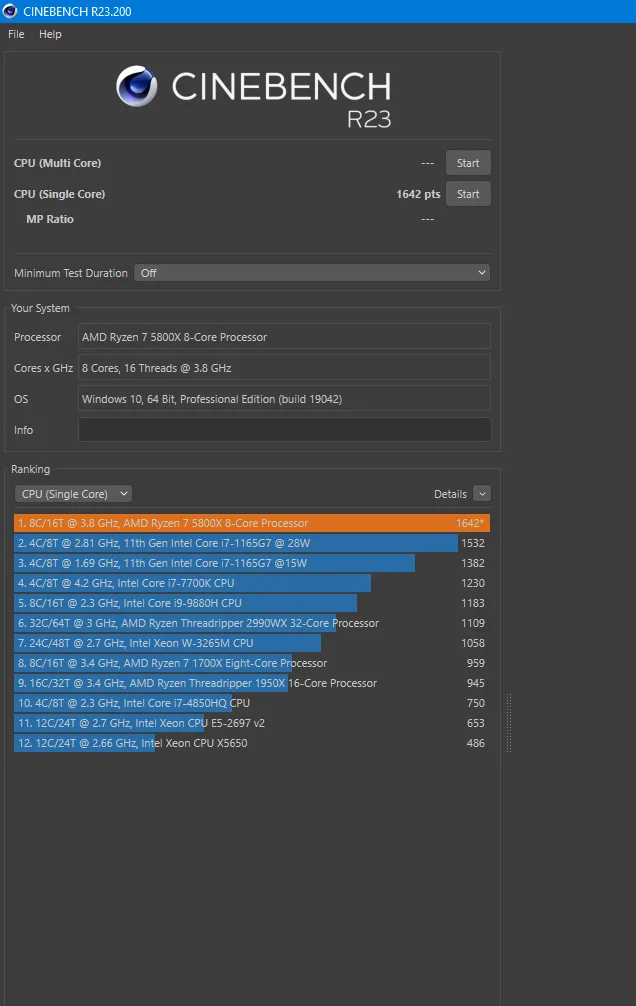Click the 486 score value

coord(476,743)
